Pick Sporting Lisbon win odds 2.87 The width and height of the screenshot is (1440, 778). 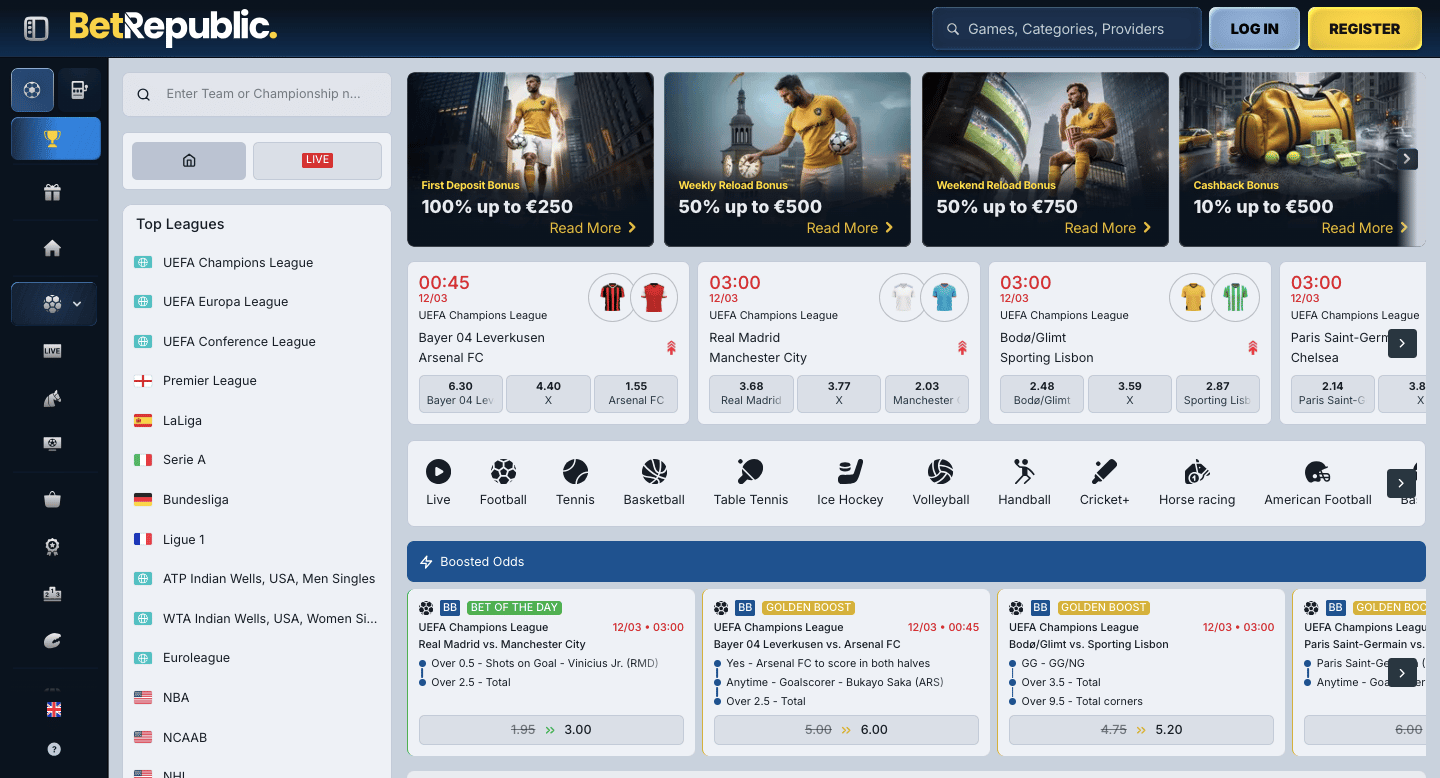click(x=1217, y=393)
